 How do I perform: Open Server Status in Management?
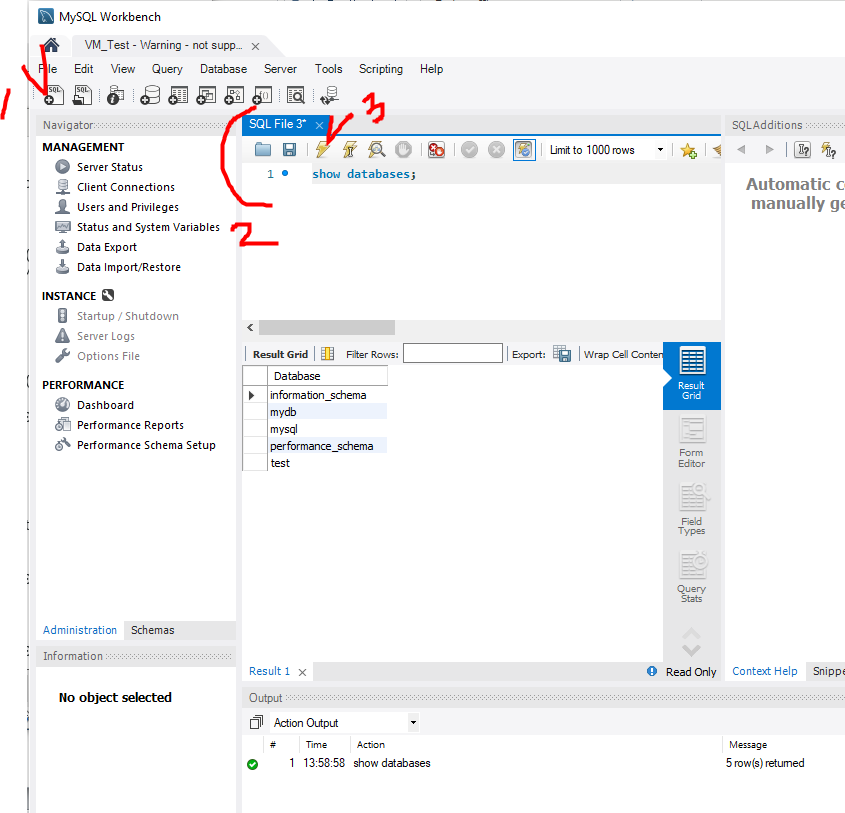click(110, 167)
